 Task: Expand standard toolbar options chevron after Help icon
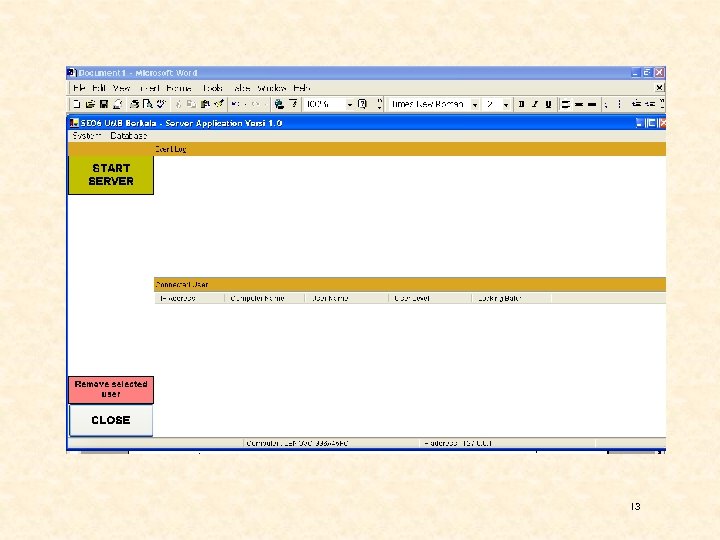coord(379,104)
